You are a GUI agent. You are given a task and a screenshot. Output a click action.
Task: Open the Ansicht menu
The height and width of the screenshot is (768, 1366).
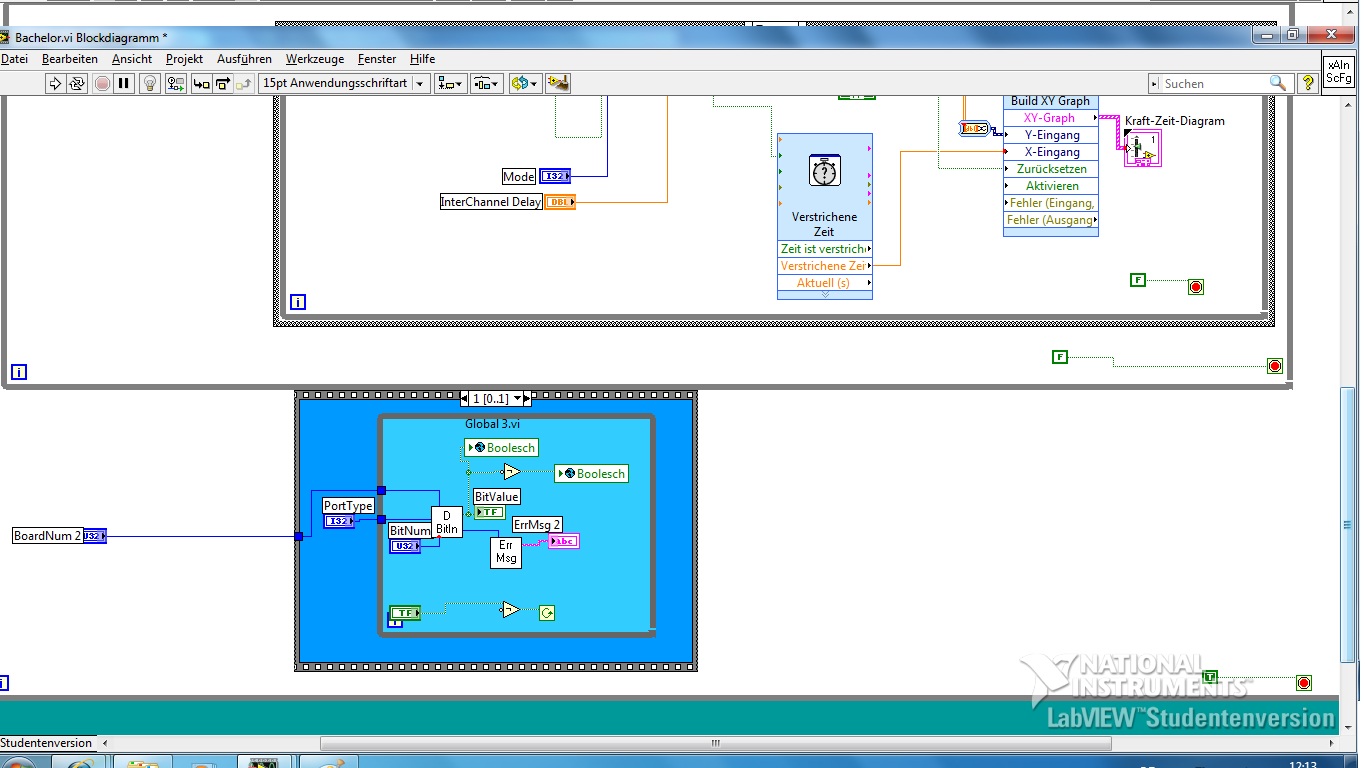click(x=132, y=59)
